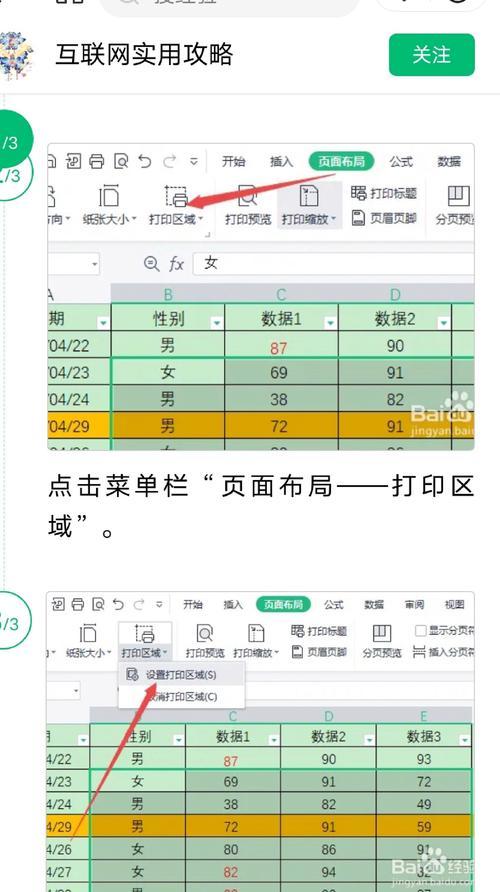Open the 性别 filter arrow in the lower screenshot
Screen dimensions: 500x892
[179, 740]
